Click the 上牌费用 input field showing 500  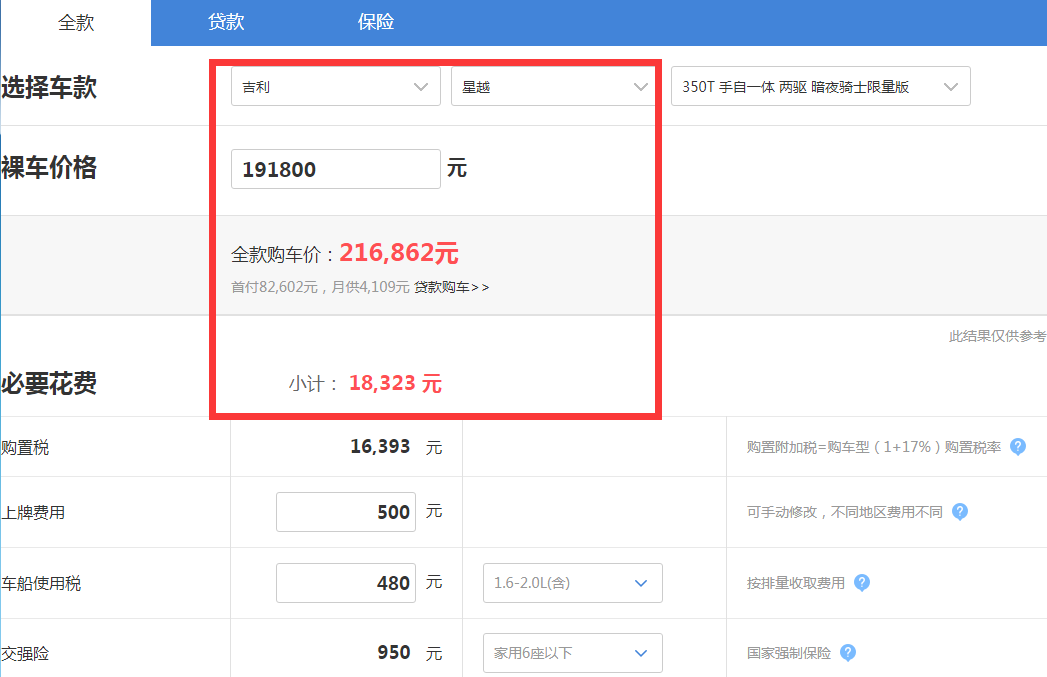click(346, 512)
